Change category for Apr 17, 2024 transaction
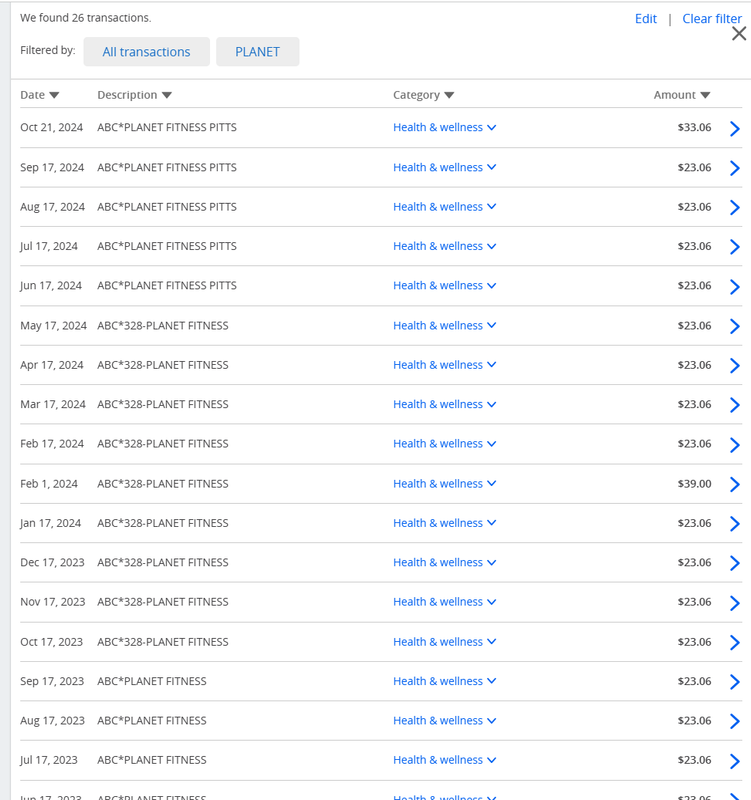This screenshot has width=751, height=800. [x=444, y=365]
